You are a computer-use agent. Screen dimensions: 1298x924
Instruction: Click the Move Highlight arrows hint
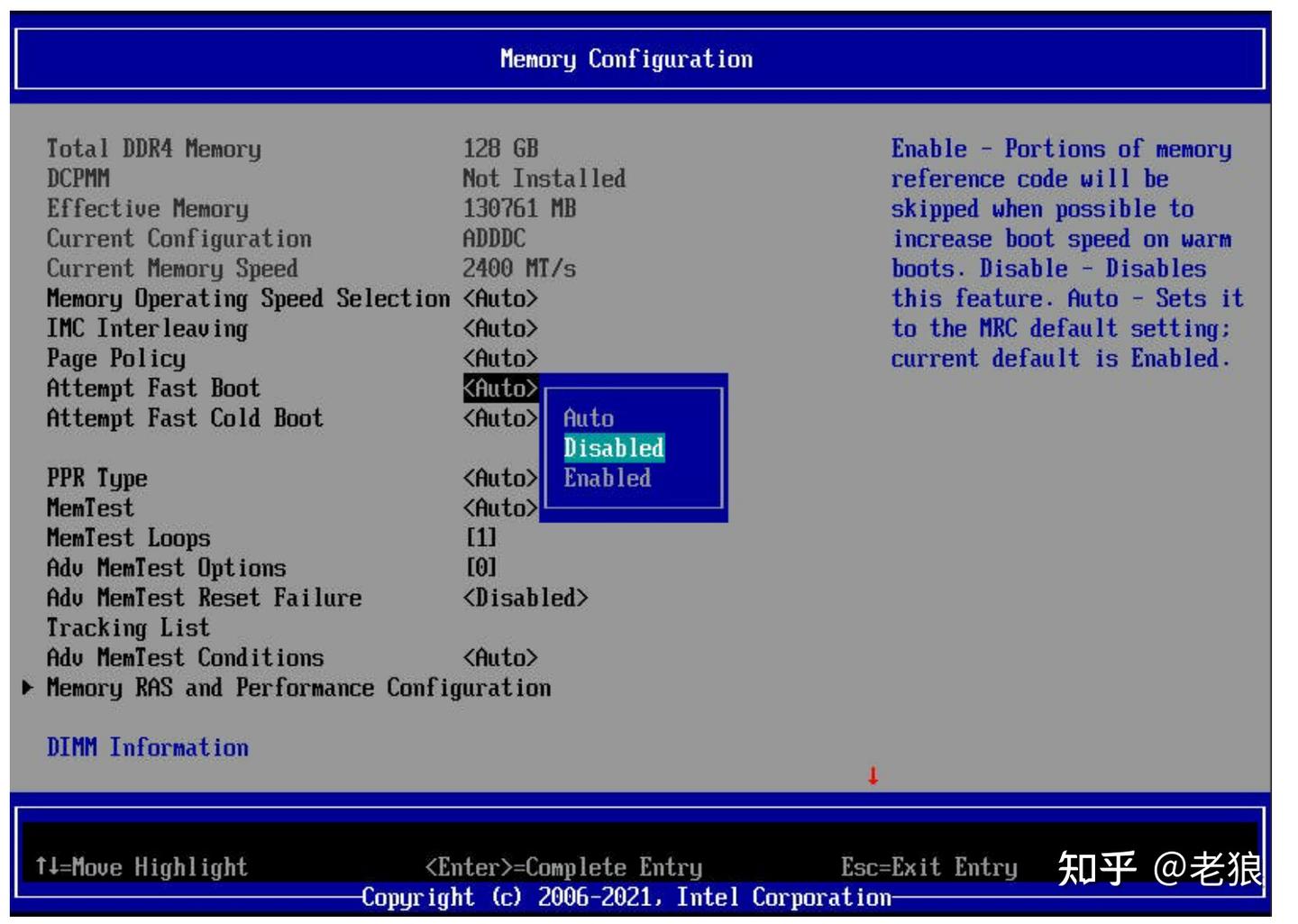pos(142,867)
